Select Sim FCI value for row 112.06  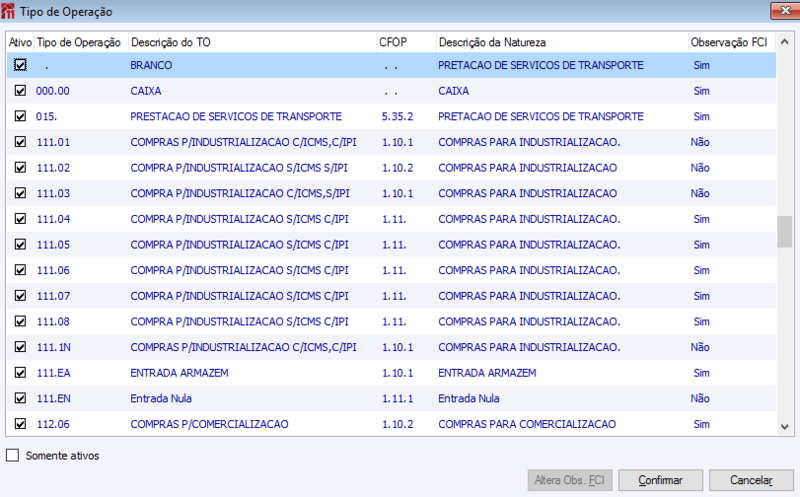pyautogui.click(x=702, y=424)
